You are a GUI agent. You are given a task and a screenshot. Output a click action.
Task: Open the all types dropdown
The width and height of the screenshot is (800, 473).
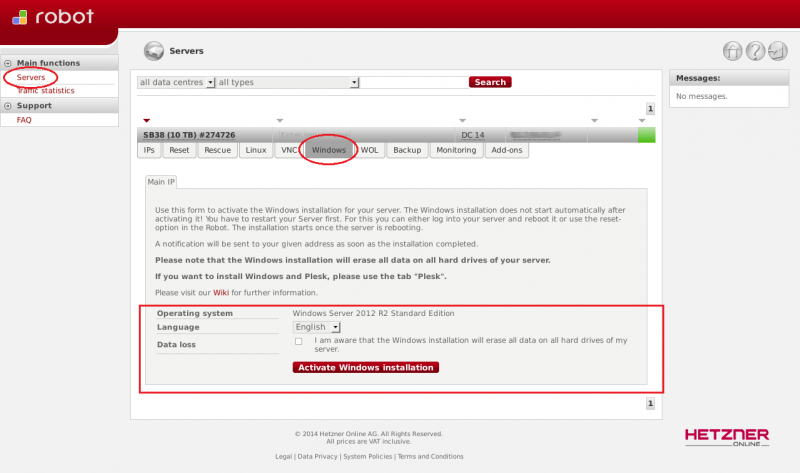[x=287, y=82]
